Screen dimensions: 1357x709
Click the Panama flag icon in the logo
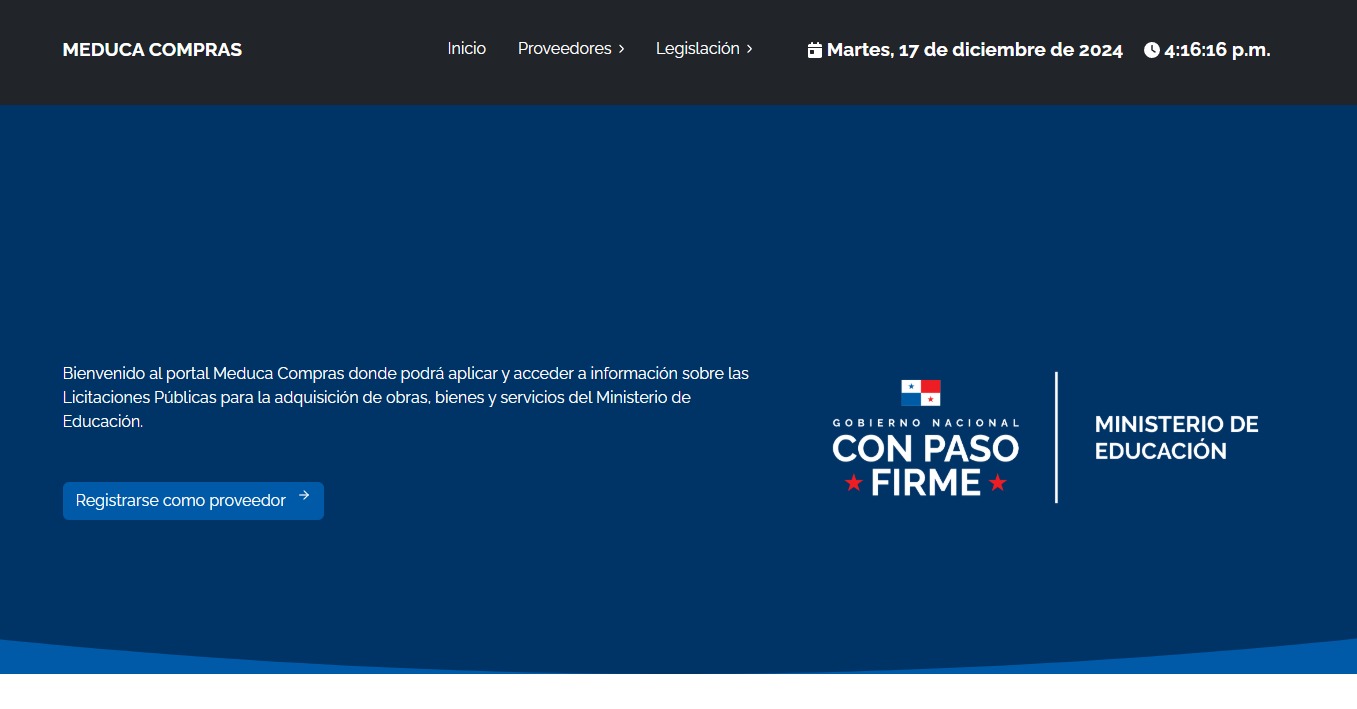(x=921, y=393)
